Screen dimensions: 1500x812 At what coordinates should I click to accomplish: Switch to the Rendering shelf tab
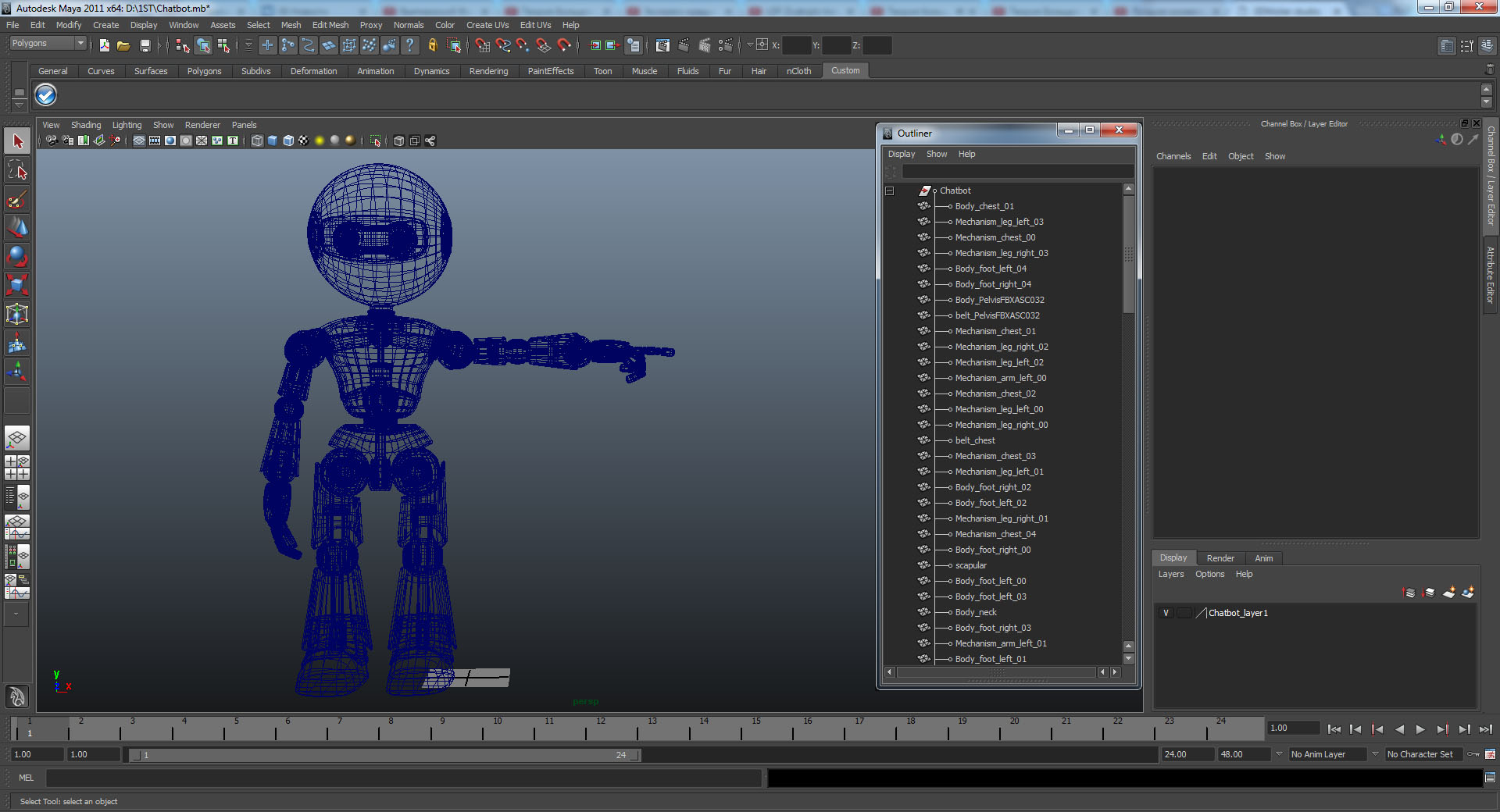click(488, 71)
